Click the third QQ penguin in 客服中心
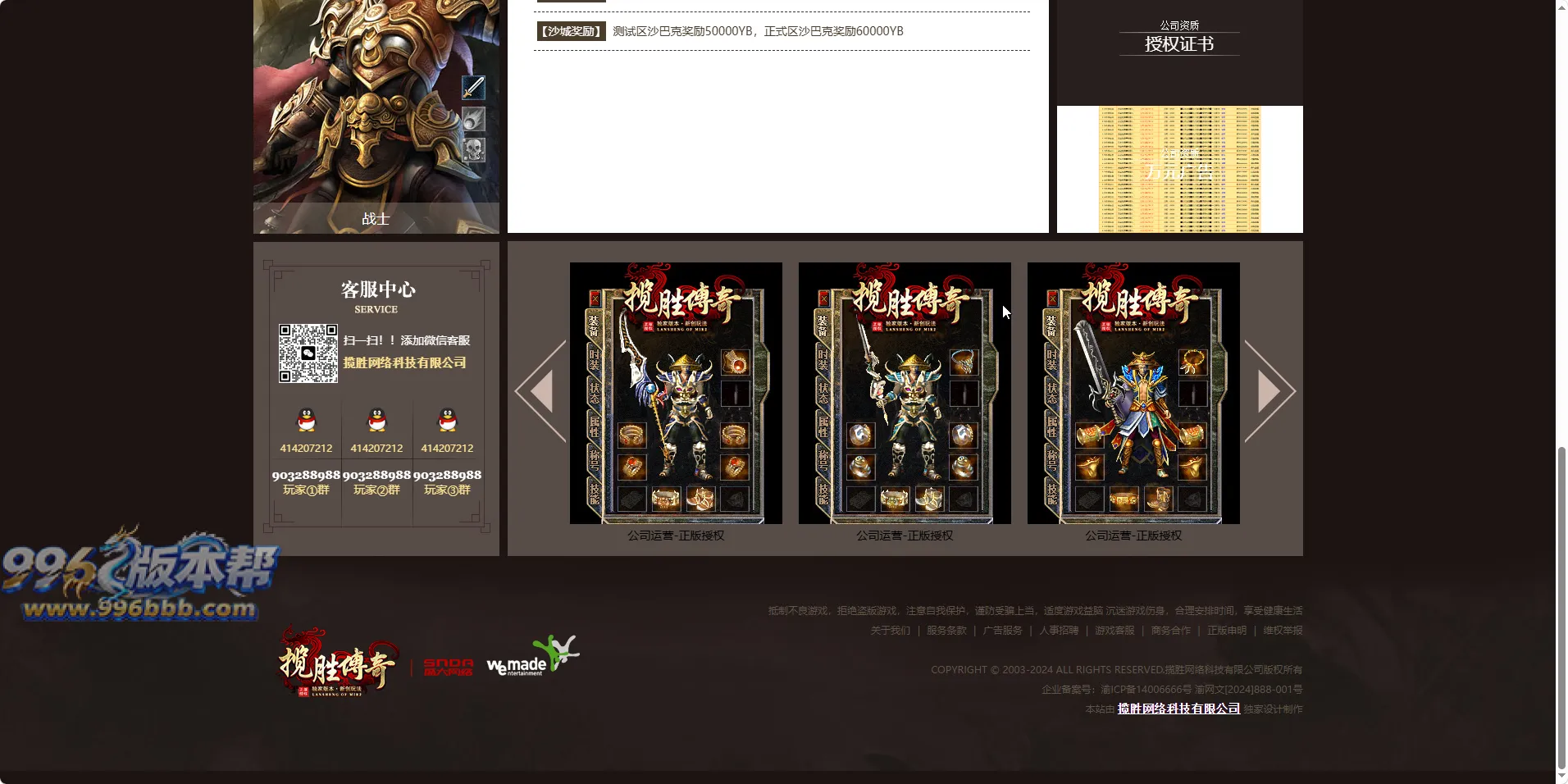Viewport: 1568px width, 784px height. [x=447, y=420]
